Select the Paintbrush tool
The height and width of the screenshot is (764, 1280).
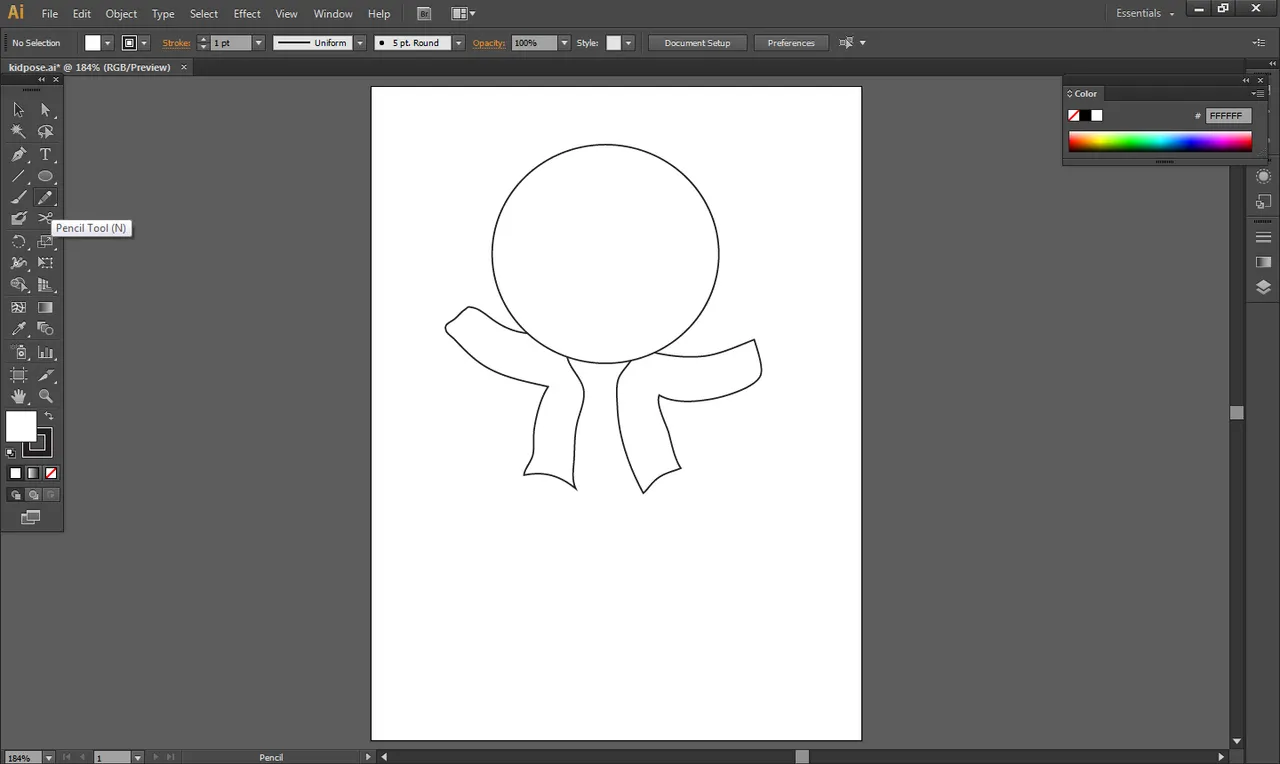pyautogui.click(x=18, y=197)
